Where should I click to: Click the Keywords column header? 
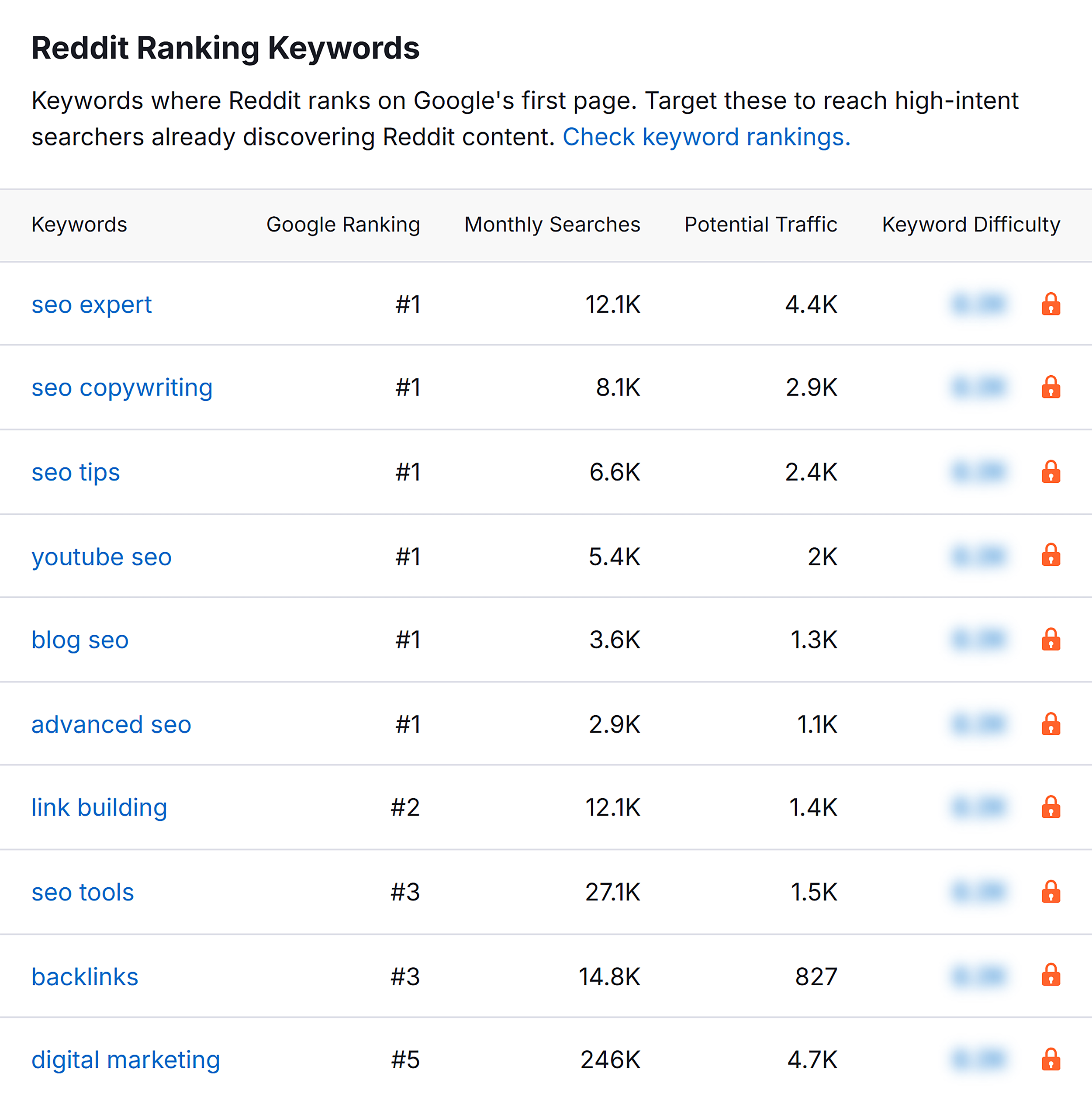click(x=79, y=225)
